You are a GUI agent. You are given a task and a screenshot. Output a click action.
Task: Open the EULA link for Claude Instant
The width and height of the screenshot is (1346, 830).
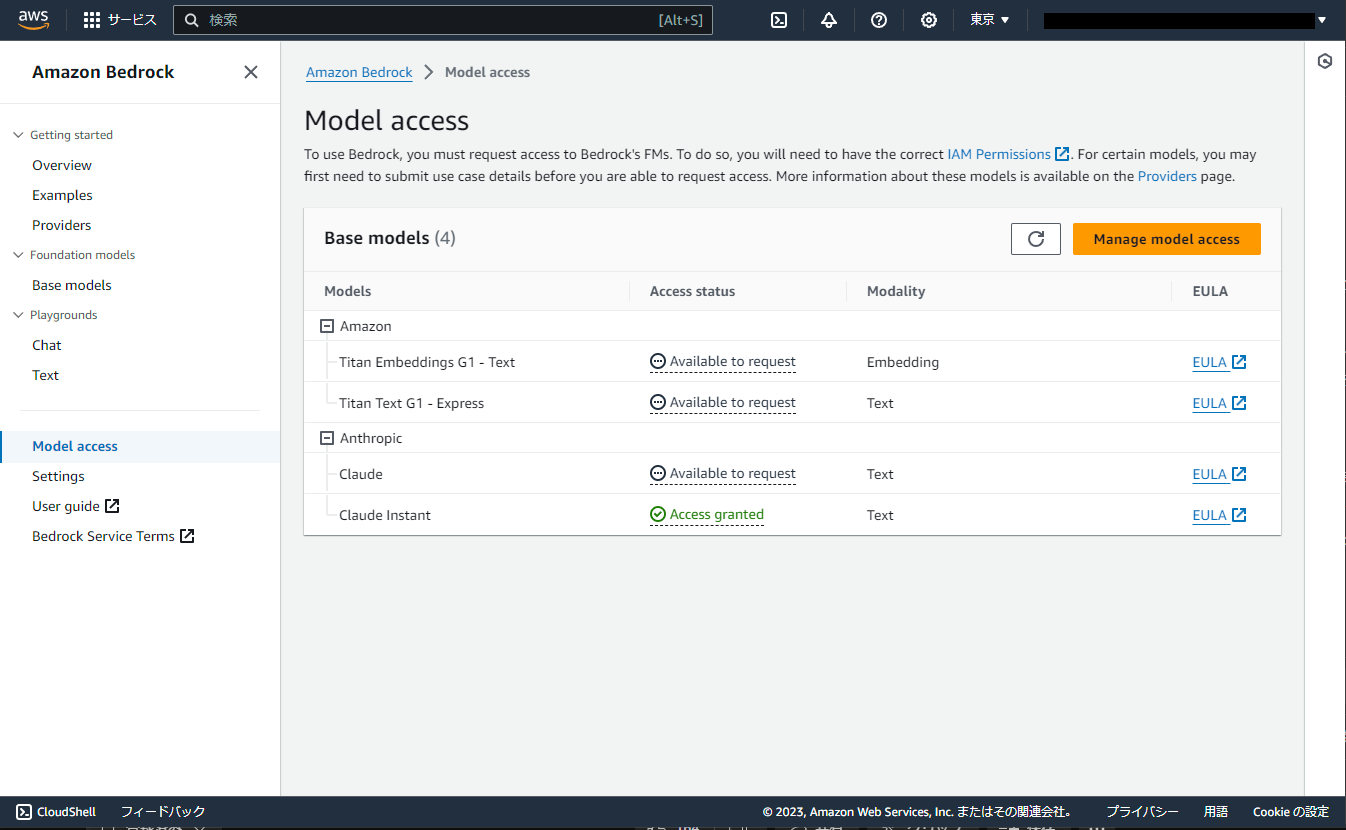pos(1209,515)
